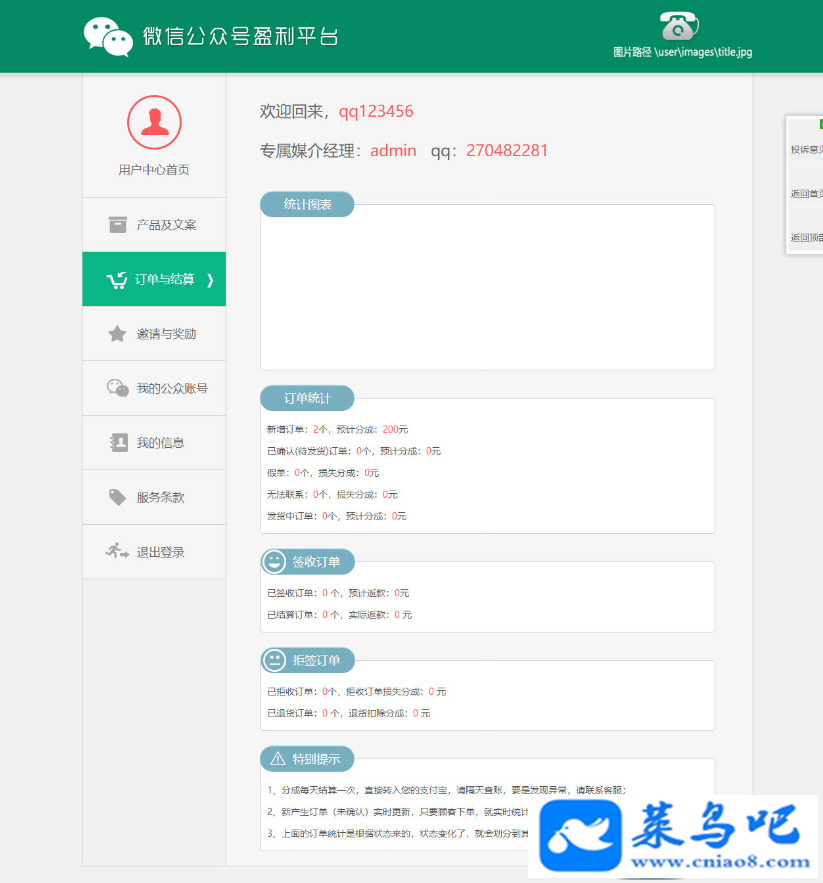Open the 用户中心首页 menu item

tap(154, 170)
